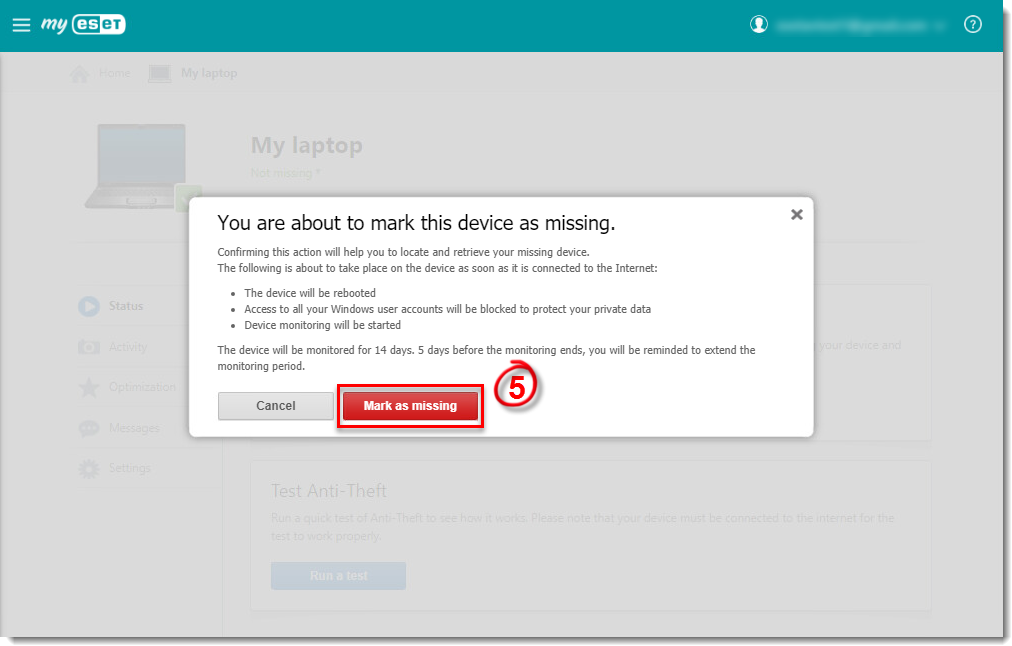
Task: Open the hamburger menu icon
Action: (21, 25)
